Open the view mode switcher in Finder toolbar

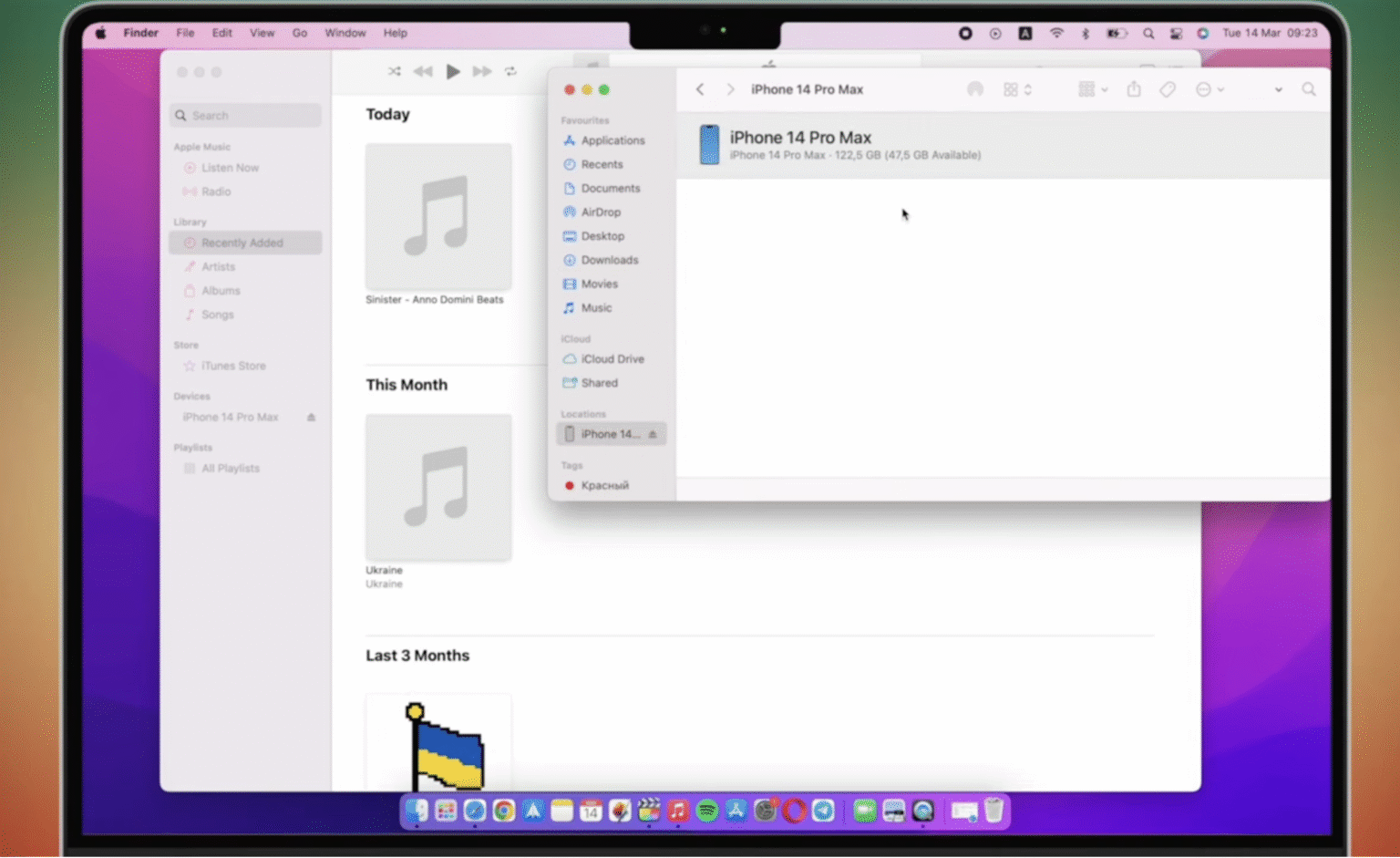[1017, 89]
